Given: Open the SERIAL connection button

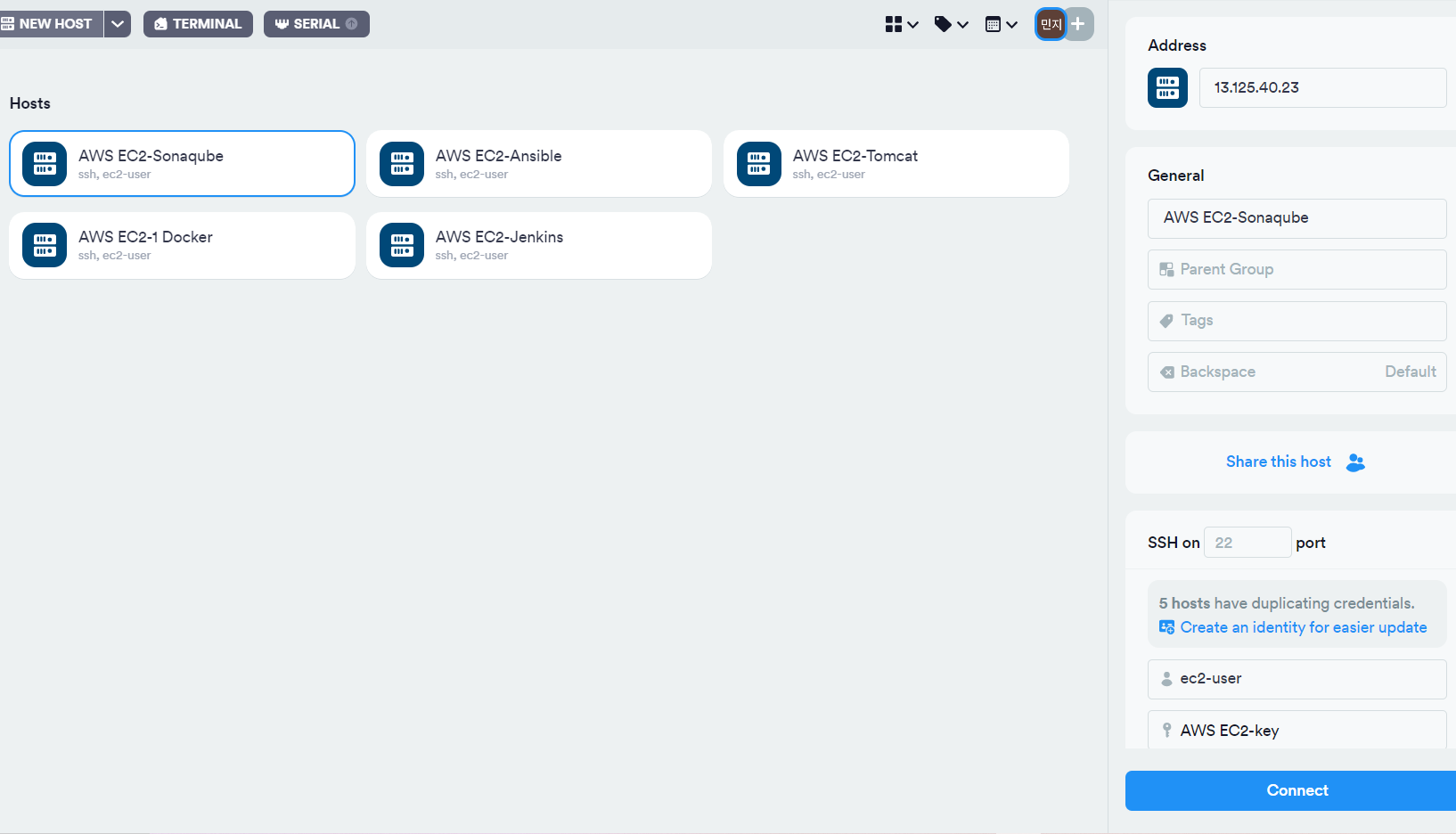Looking at the screenshot, I should [x=316, y=24].
